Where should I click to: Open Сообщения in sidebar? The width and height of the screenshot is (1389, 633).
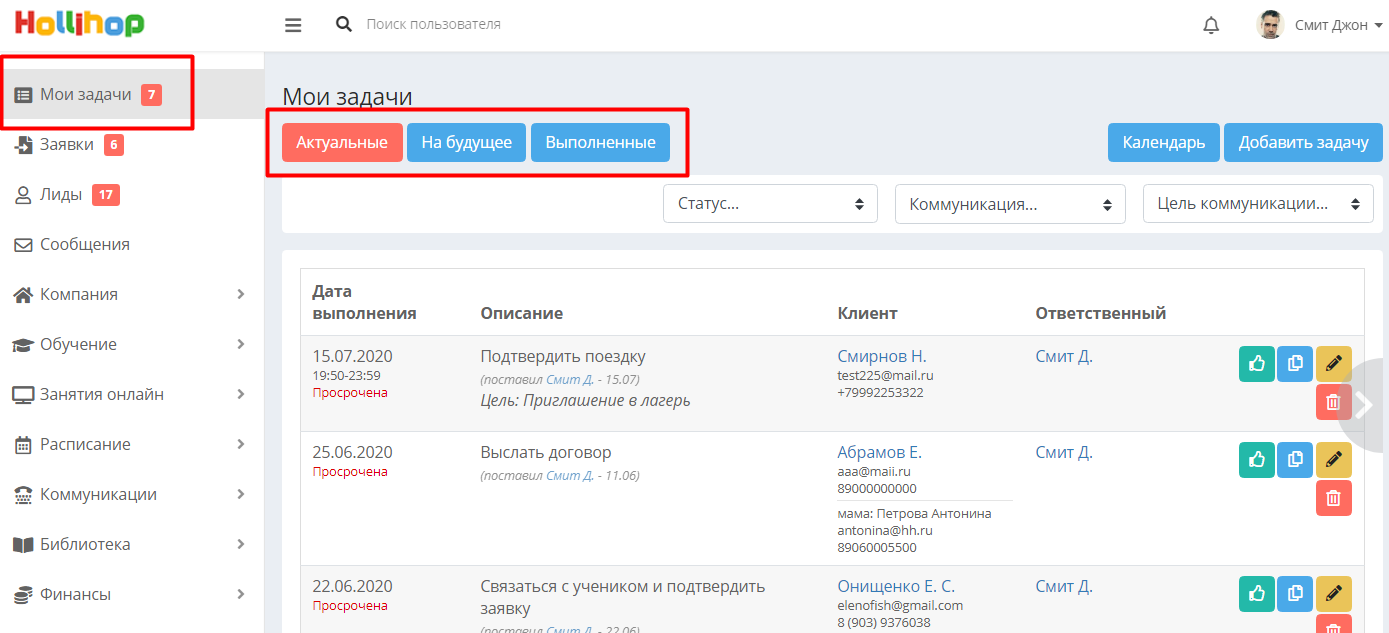click(132, 244)
